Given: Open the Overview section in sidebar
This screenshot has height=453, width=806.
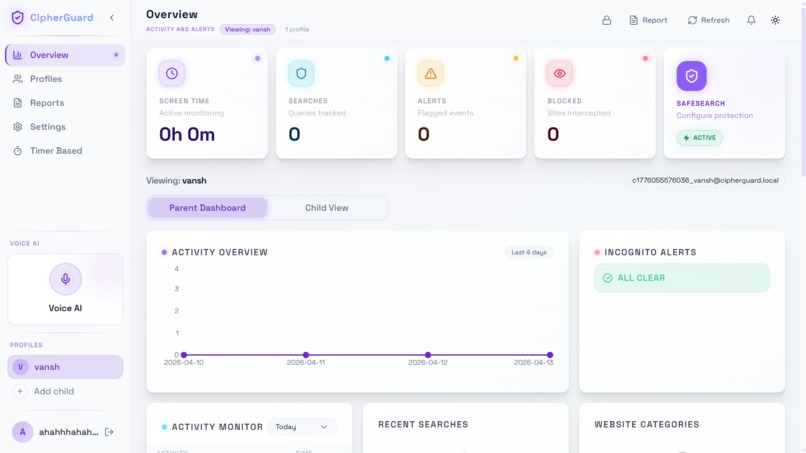Looking at the screenshot, I should [65, 55].
